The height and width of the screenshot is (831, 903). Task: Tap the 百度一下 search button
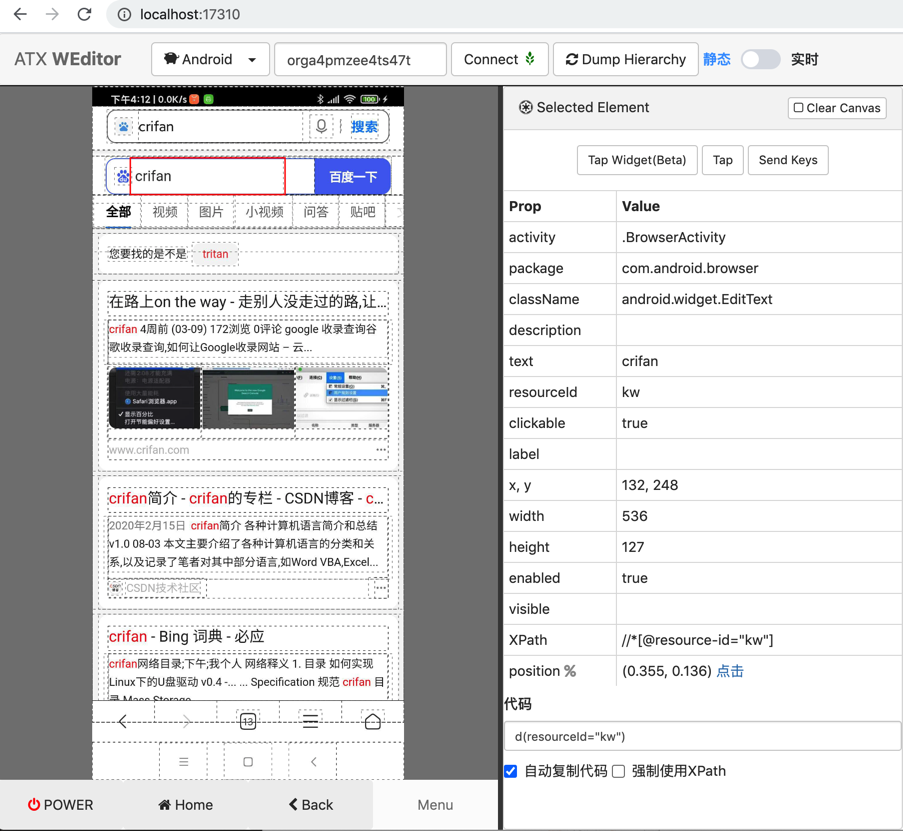tap(352, 176)
